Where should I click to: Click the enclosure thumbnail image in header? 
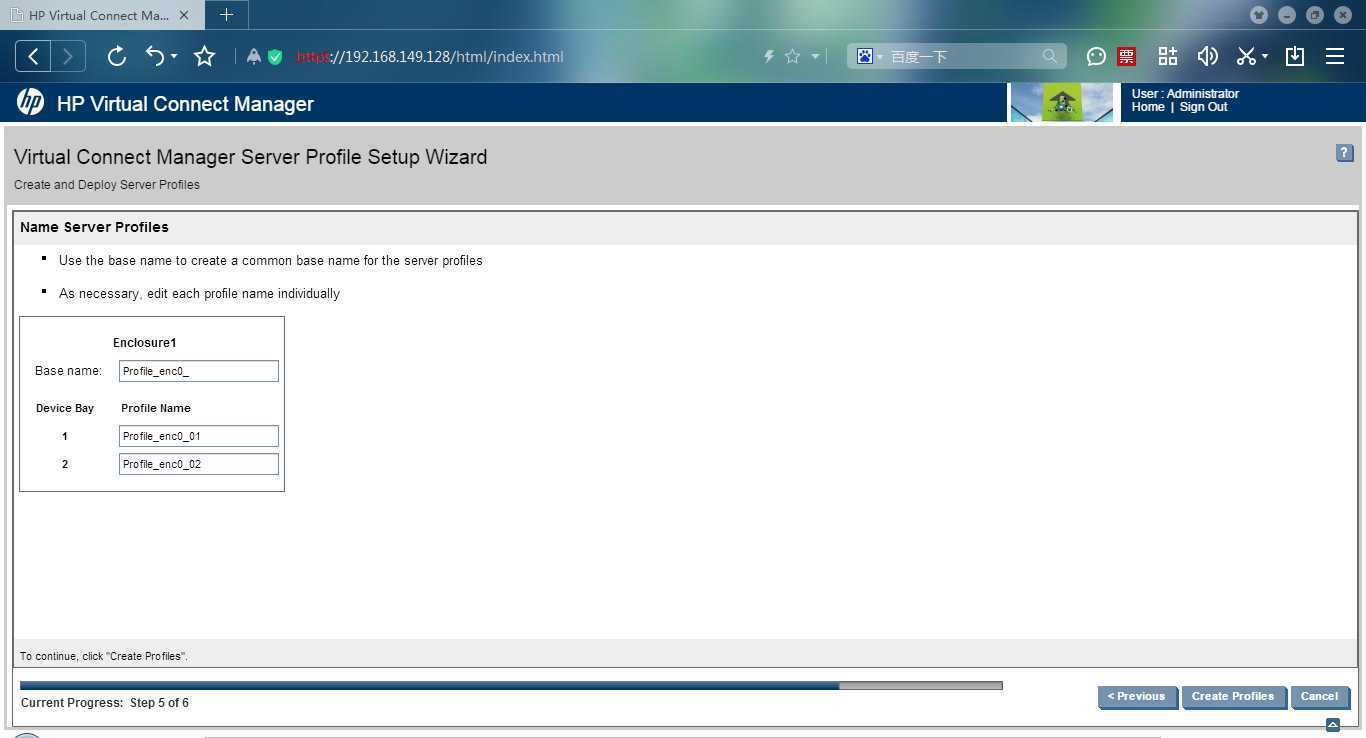click(x=1062, y=102)
